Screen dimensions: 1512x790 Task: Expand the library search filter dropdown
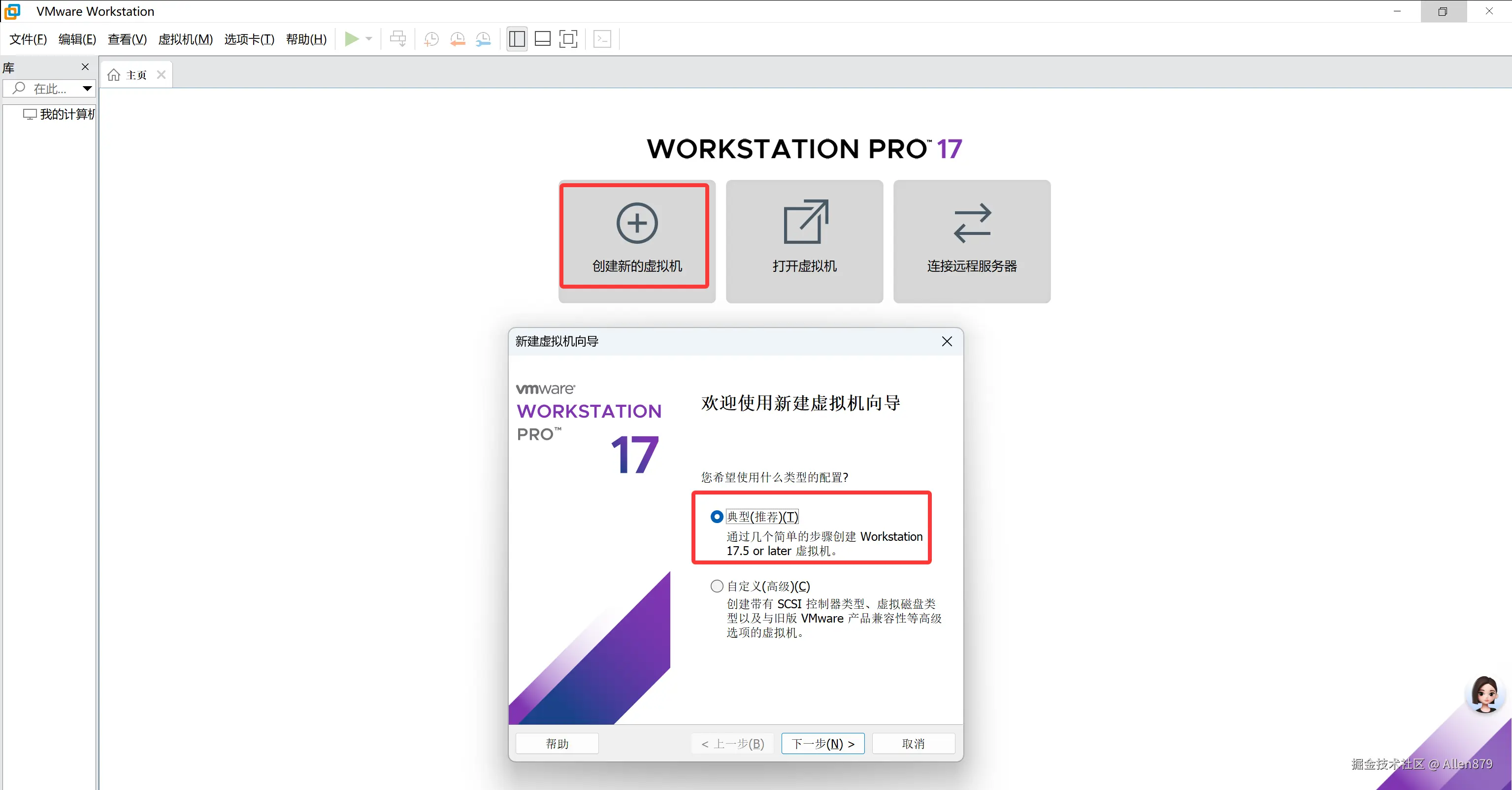(x=87, y=89)
